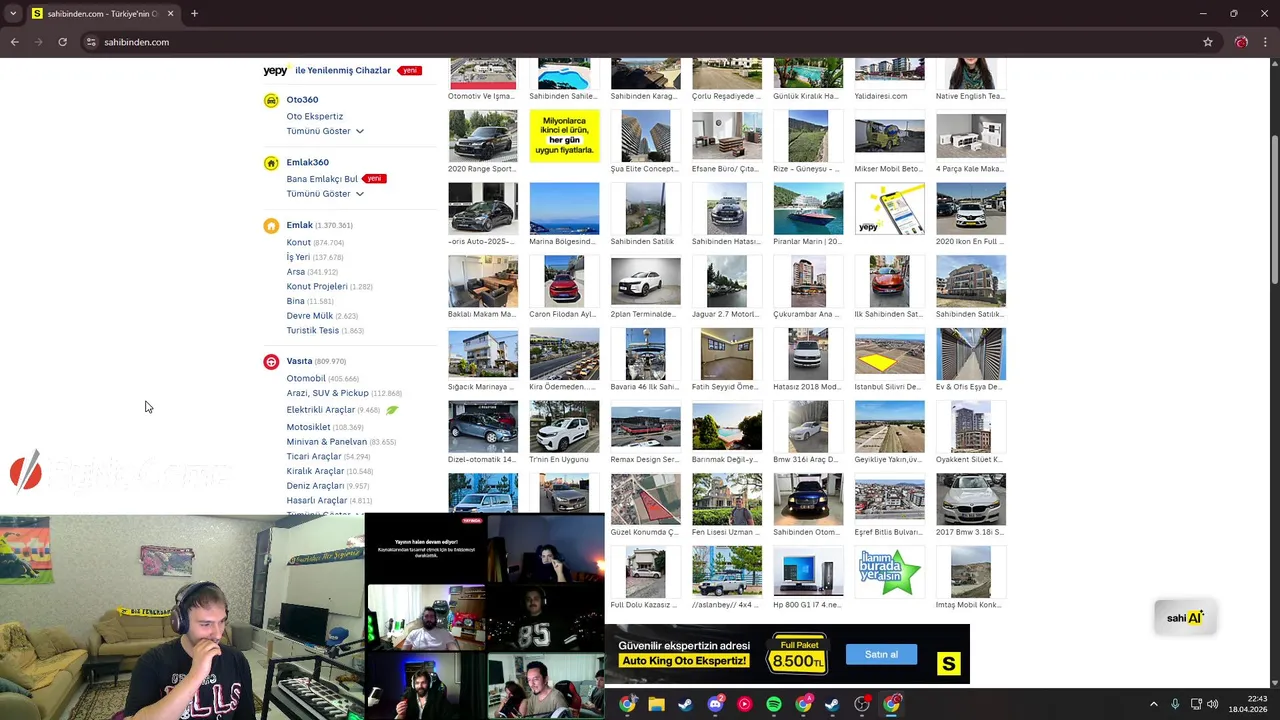Screen dimensions: 1280x720
Task: Open a new browser tab
Action: coord(194,14)
